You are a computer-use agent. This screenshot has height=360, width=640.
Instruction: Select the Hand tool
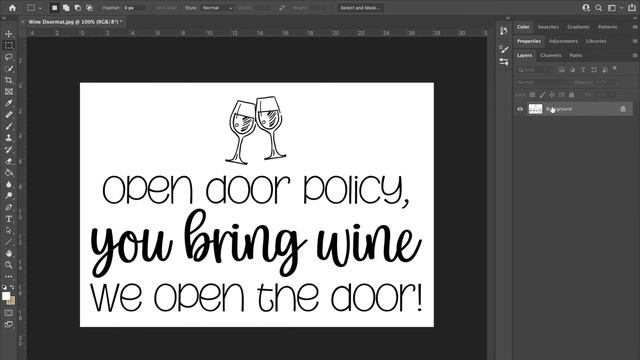pos(9,253)
